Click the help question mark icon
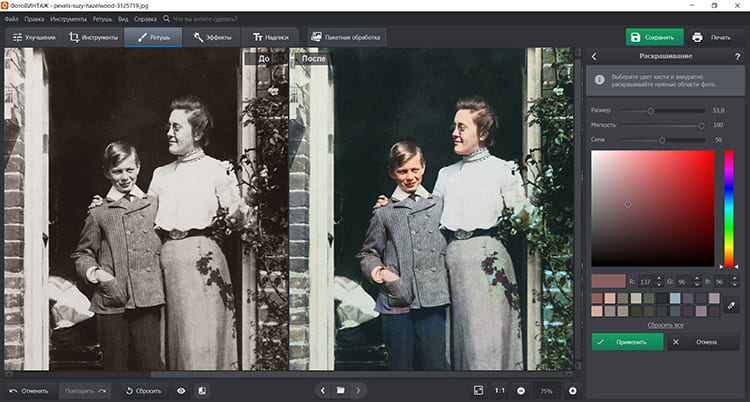This screenshot has width=750, height=402. pyautogui.click(x=738, y=57)
